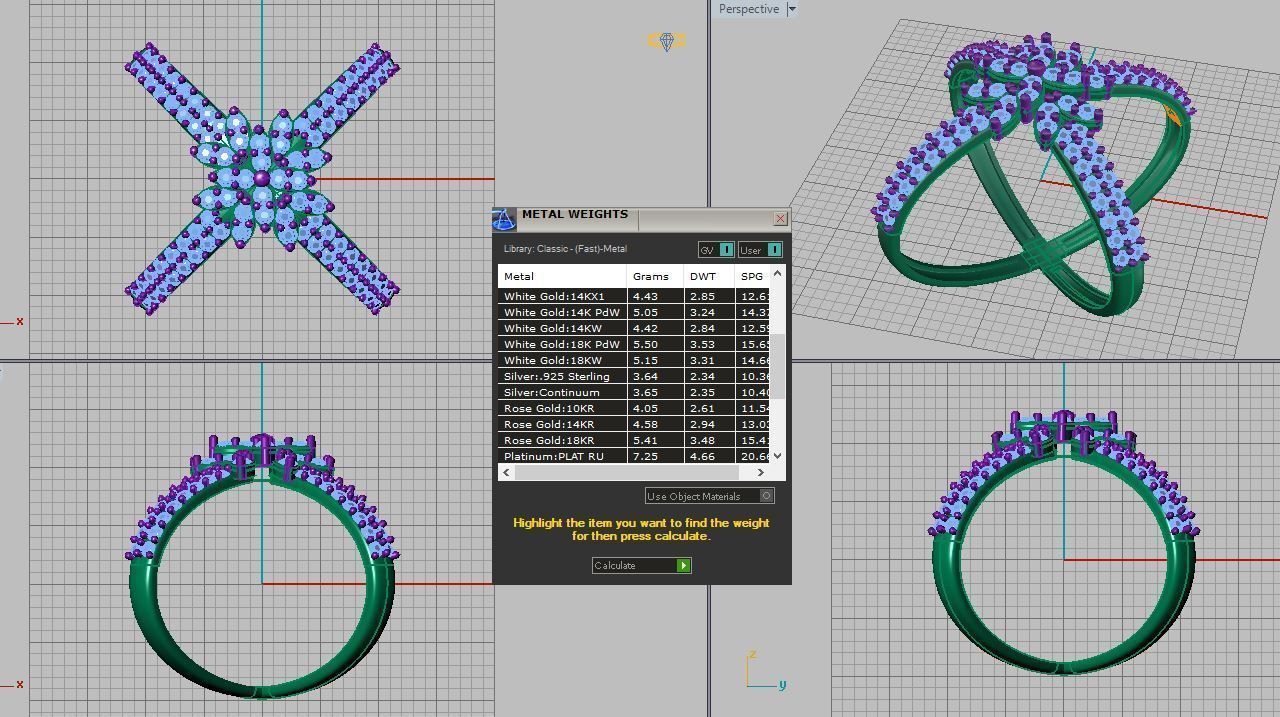Select the White Gold:18KW row
Image resolution: width=1280 pixels, height=717 pixels.
[634, 360]
